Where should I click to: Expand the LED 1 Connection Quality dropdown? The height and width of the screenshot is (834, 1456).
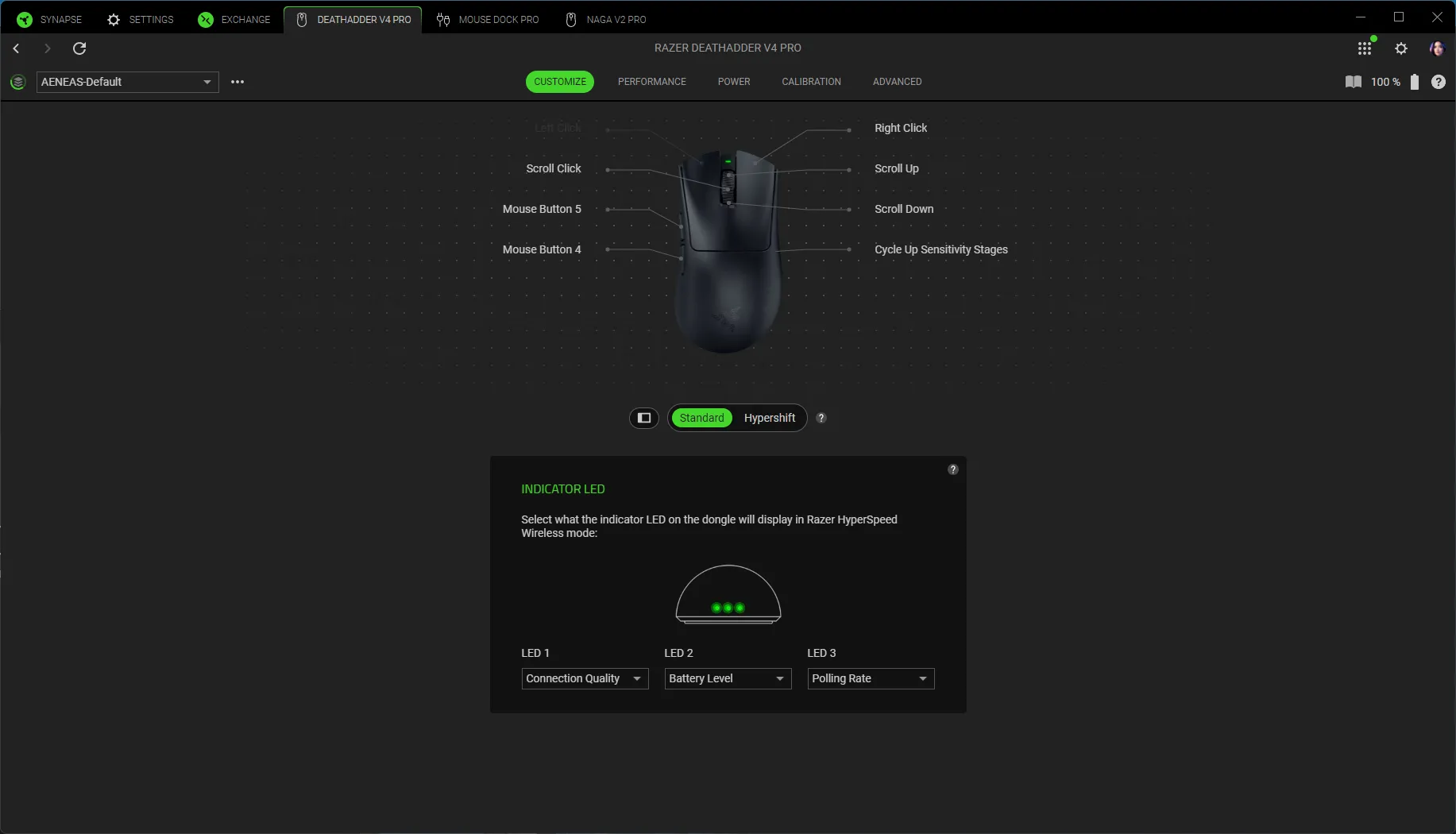click(x=585, y=678)
